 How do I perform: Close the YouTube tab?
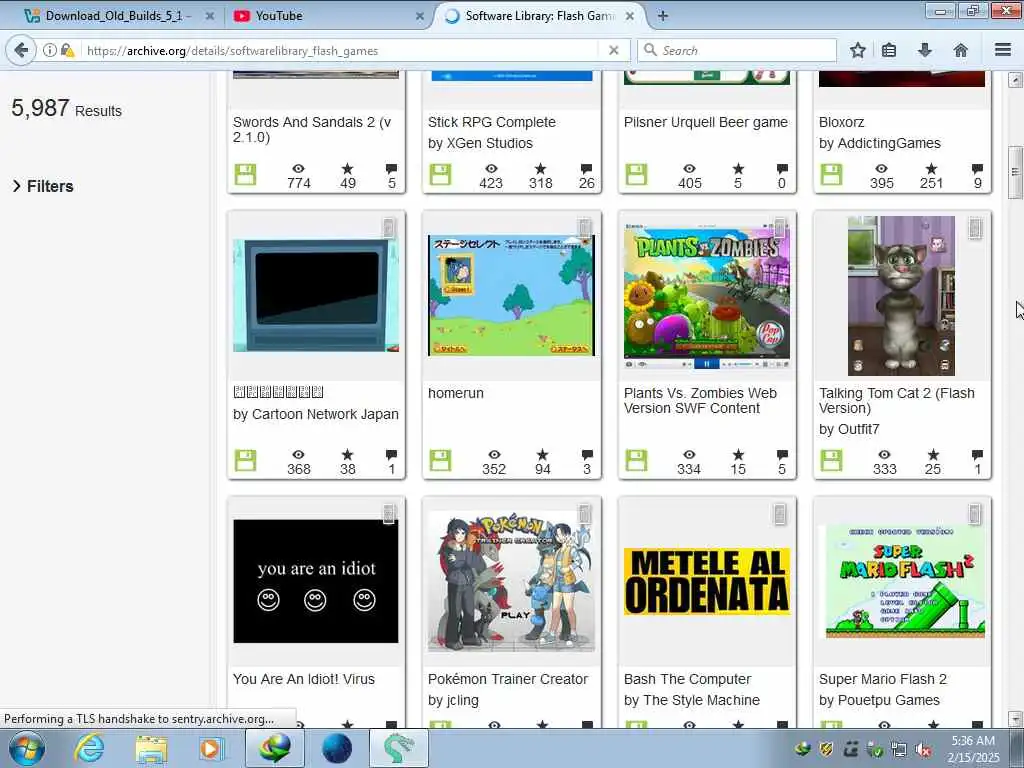click(419, 16)
